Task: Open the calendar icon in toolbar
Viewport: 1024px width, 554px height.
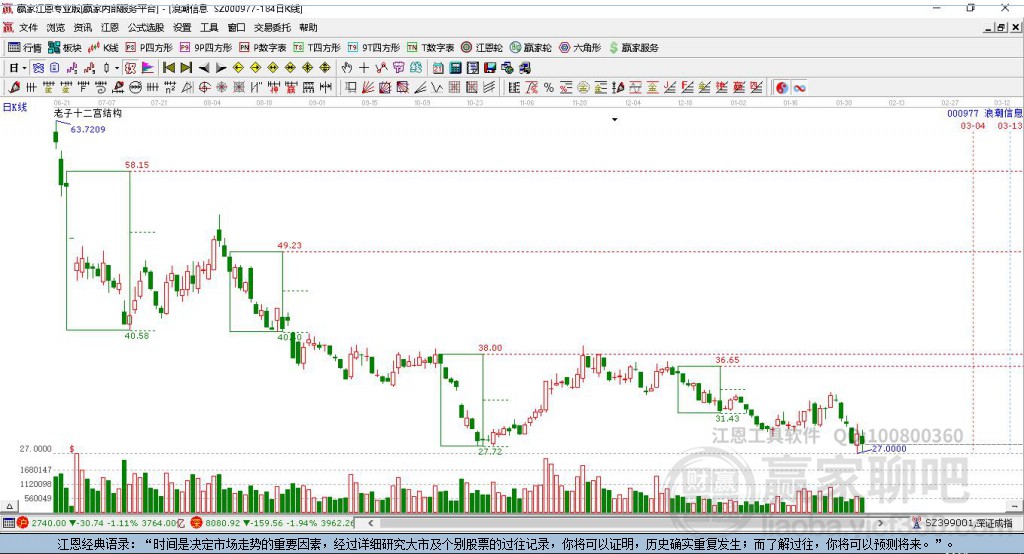Action: (x=438, y=68)
